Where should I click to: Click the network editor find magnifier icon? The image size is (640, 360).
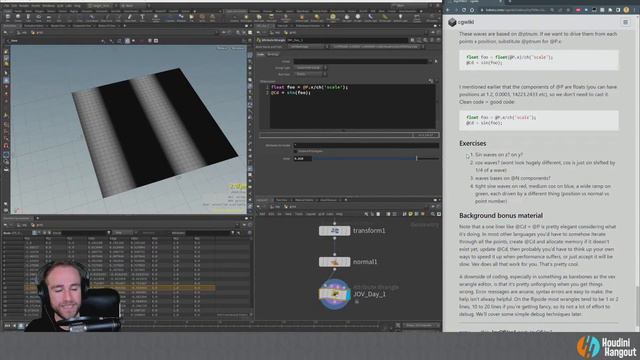click(433, 214)
